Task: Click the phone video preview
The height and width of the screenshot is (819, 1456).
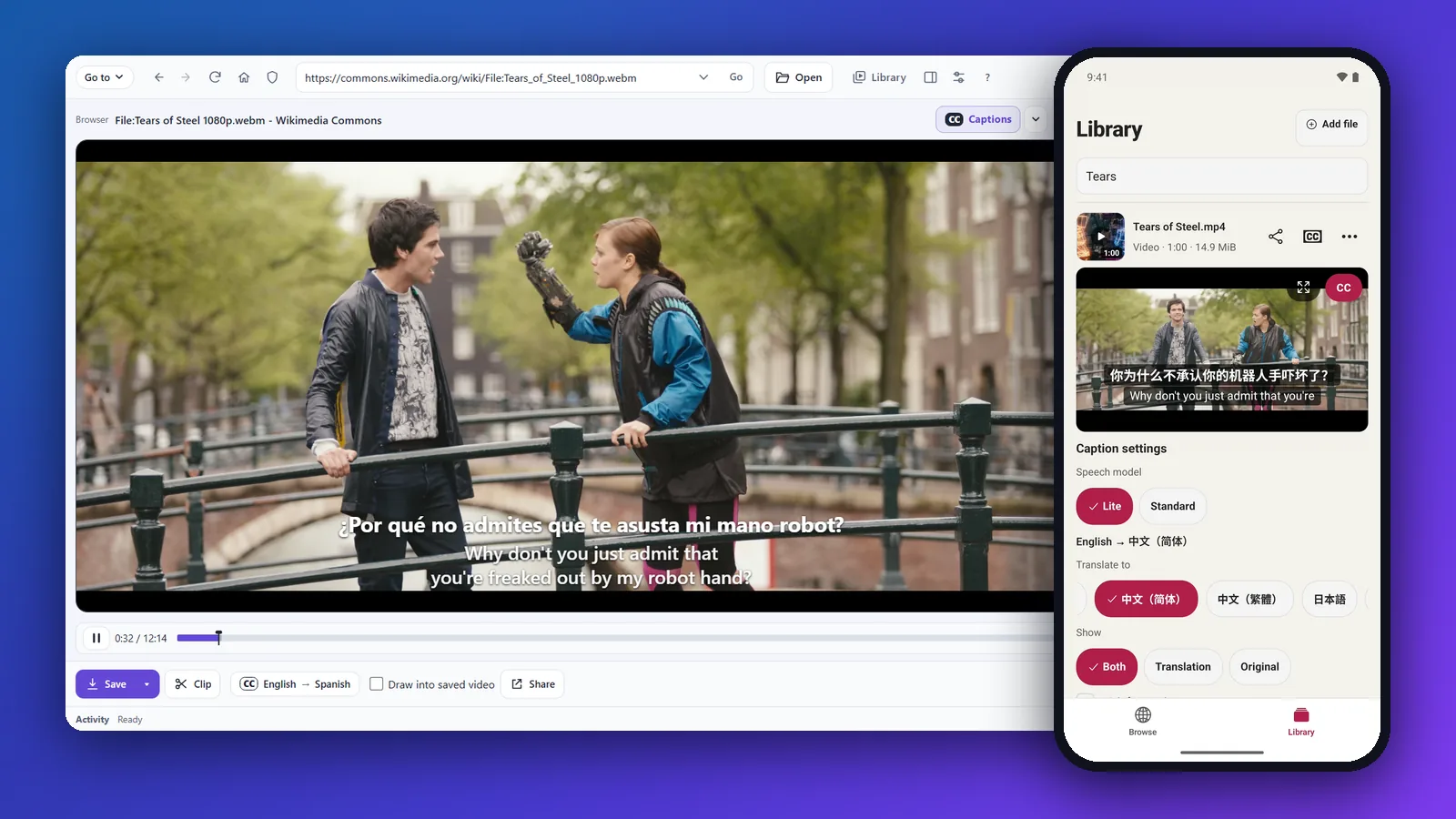Action: click(1221, 349)
